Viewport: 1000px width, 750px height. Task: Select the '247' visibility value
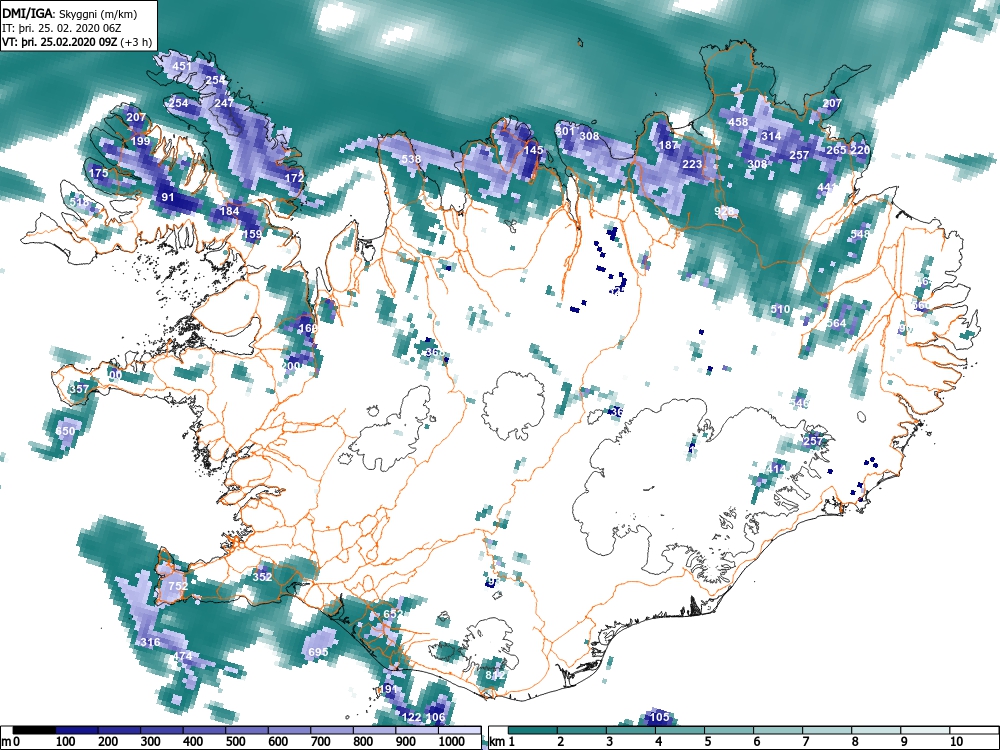(x=224, y=103)
